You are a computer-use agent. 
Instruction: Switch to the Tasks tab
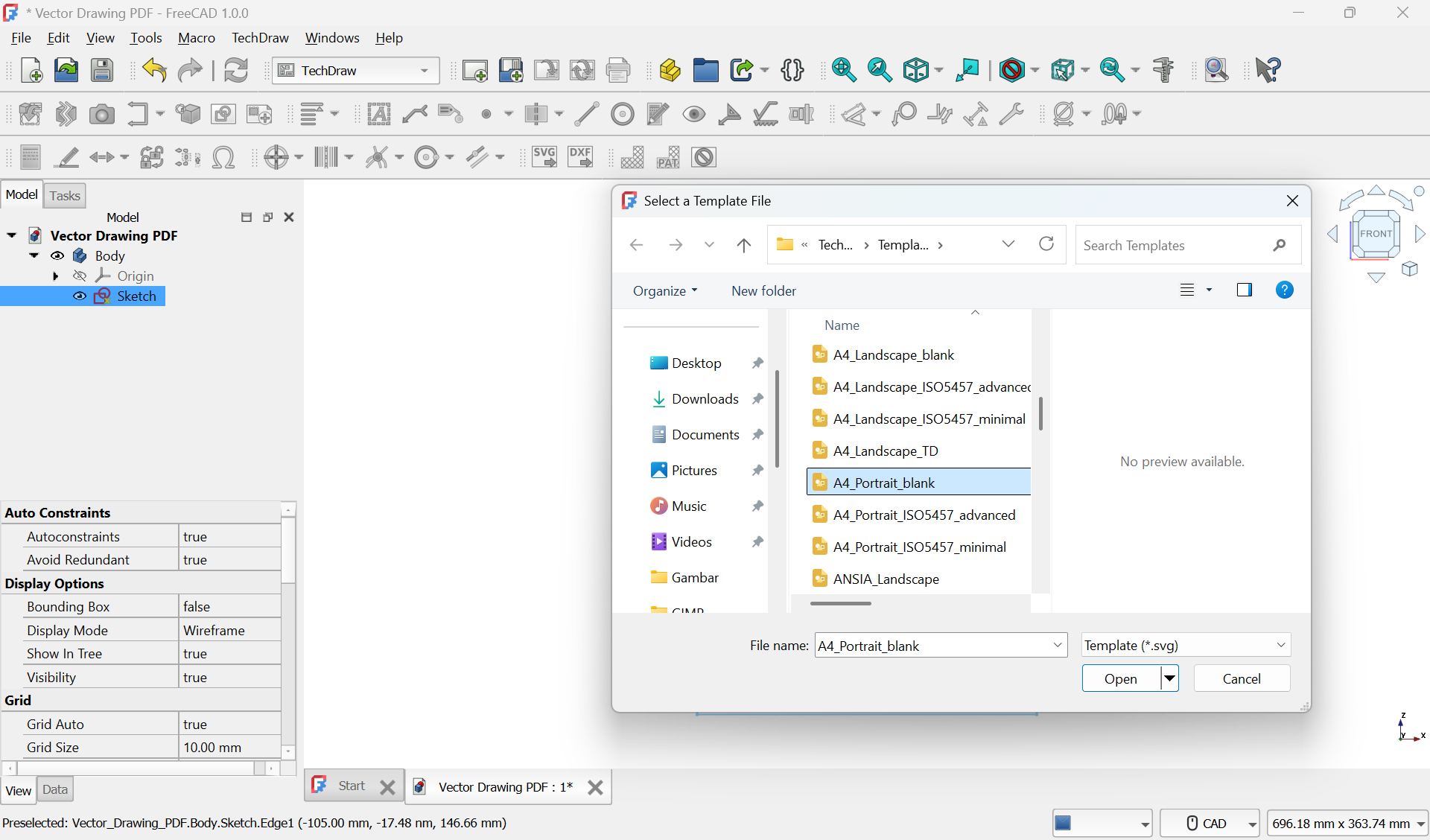65,195
